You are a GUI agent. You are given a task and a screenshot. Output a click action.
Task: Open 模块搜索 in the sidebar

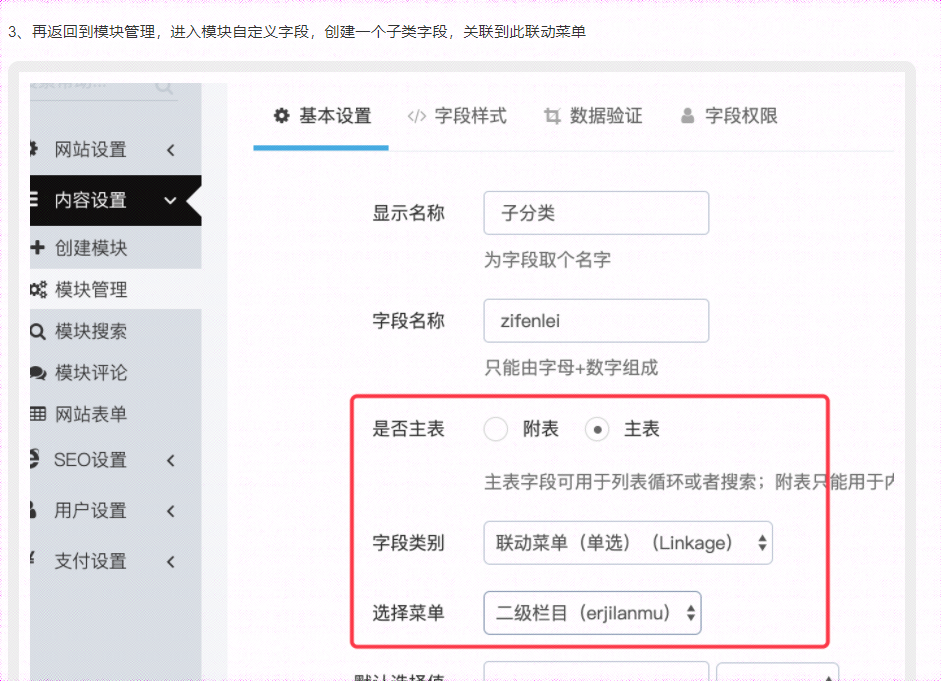point(115,331)
